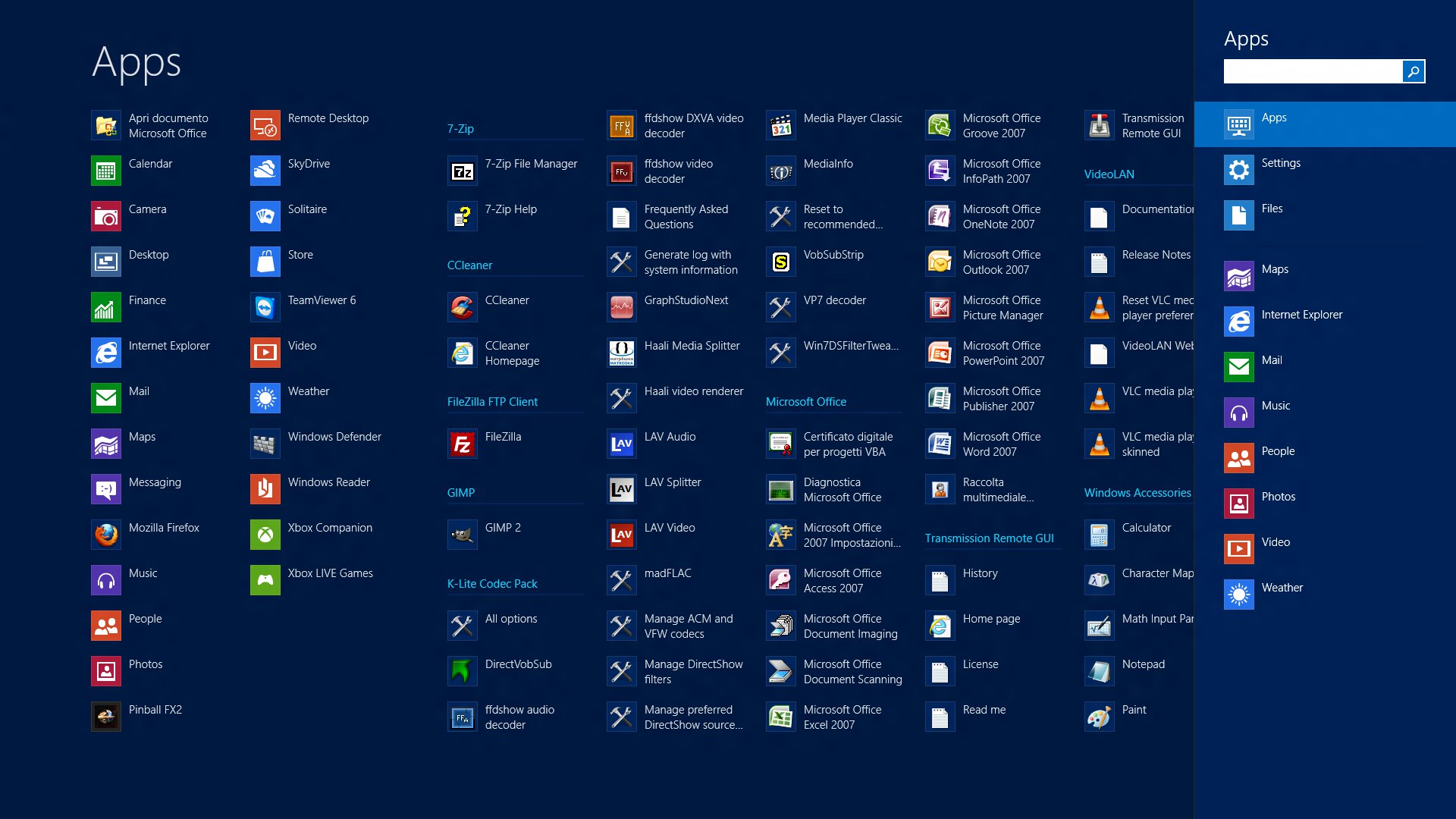
Task: Launch the Remote Desktop icon
Action: 265,125
